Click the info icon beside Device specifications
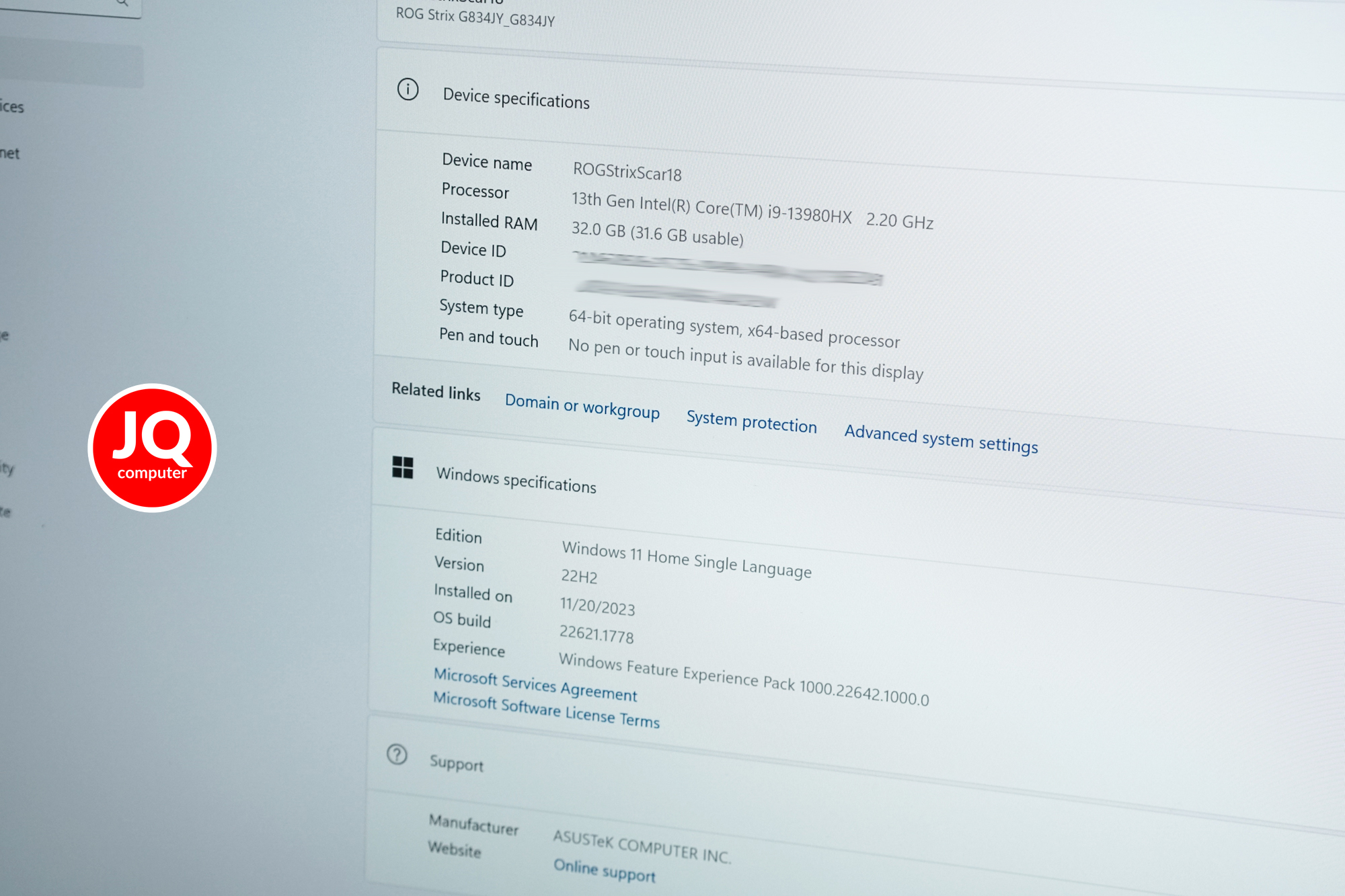This screenshot has height=896, width=1345. 408,89
